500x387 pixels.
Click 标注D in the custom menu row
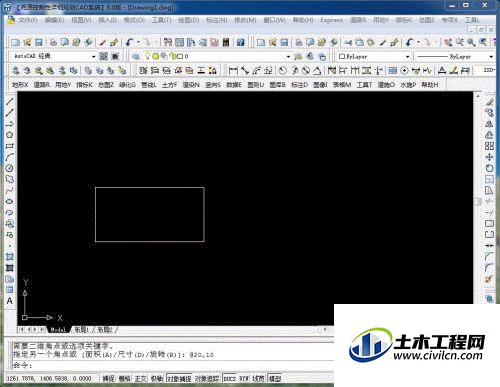[x=299, y=85]
